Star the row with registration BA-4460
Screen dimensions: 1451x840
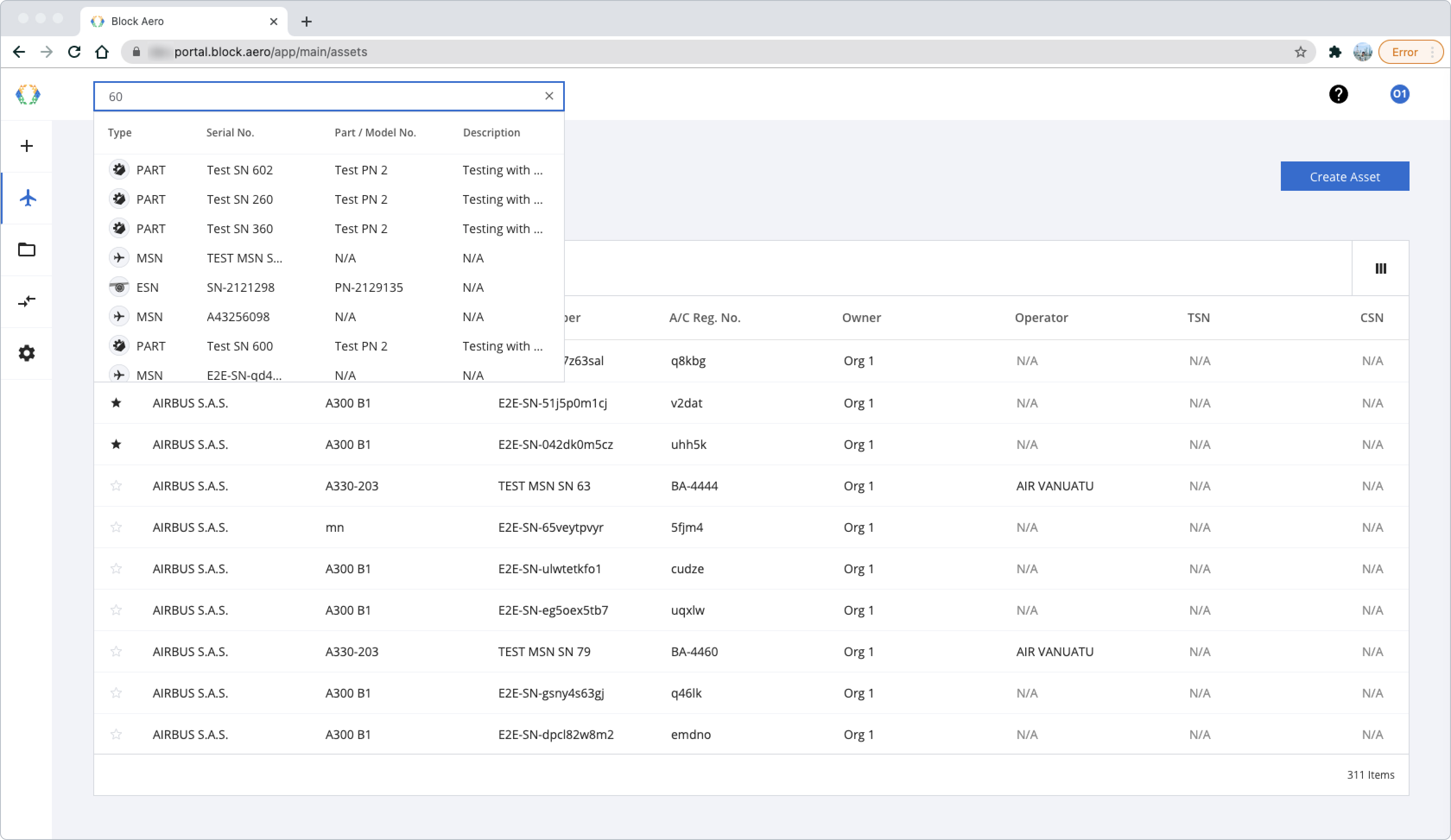(x=117, y=651)
